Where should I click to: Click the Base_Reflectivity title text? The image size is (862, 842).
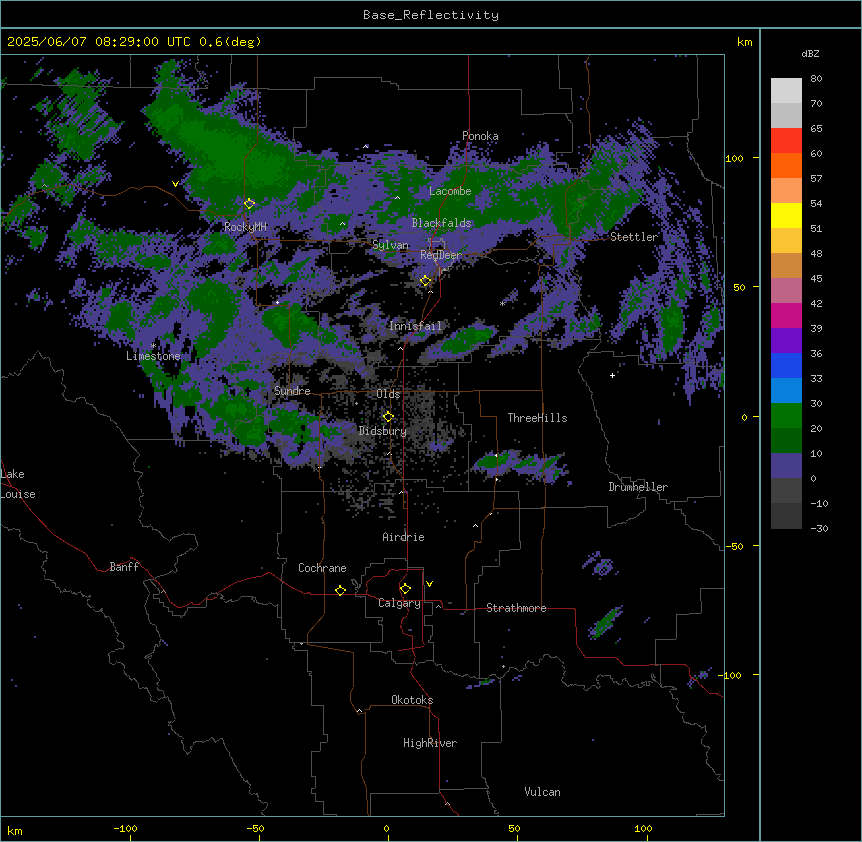431,15
